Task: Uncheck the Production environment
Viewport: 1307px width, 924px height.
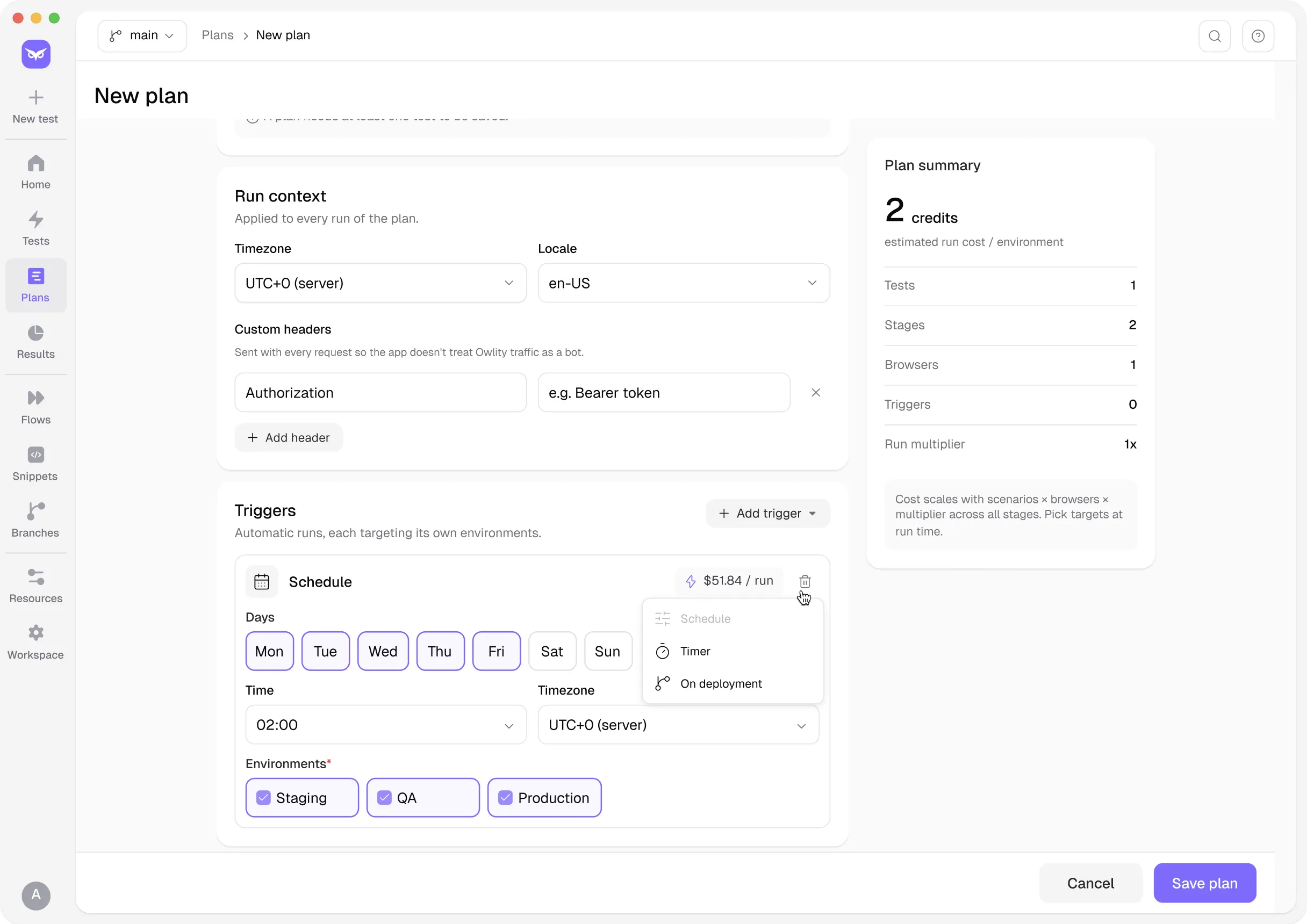Action: coord(544,798)
